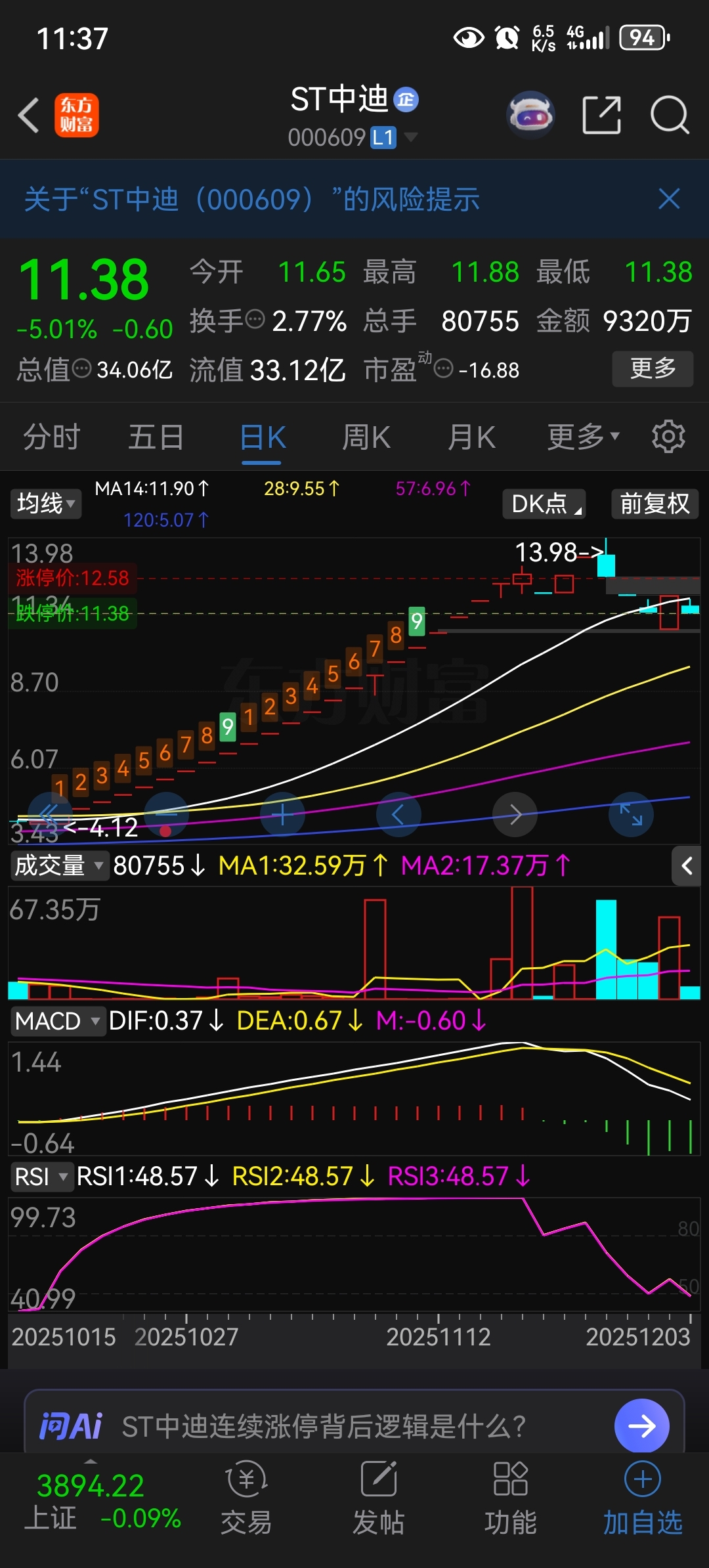The height and width of the screenshot is (1568, 709).
Task: Tap the 问AI question input field
Action: coord(324,1427)
